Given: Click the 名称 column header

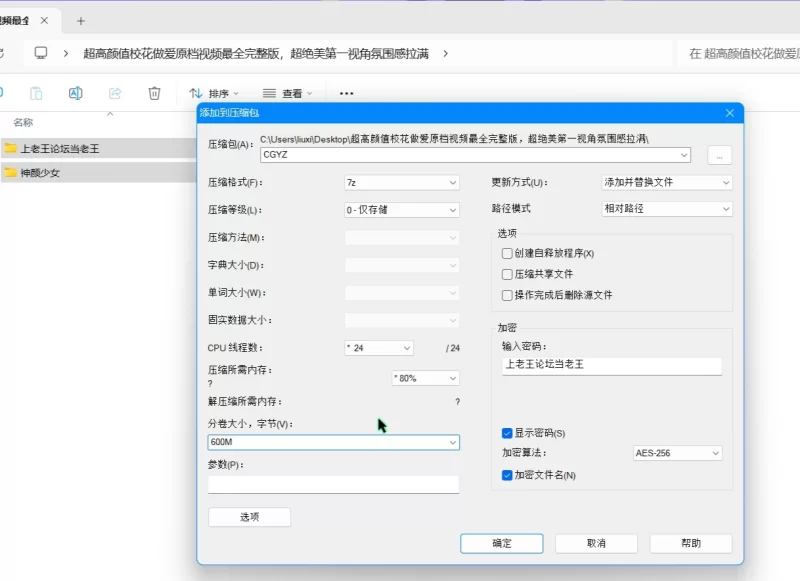Looking at the screenshot, I should (x=23, y=122).
